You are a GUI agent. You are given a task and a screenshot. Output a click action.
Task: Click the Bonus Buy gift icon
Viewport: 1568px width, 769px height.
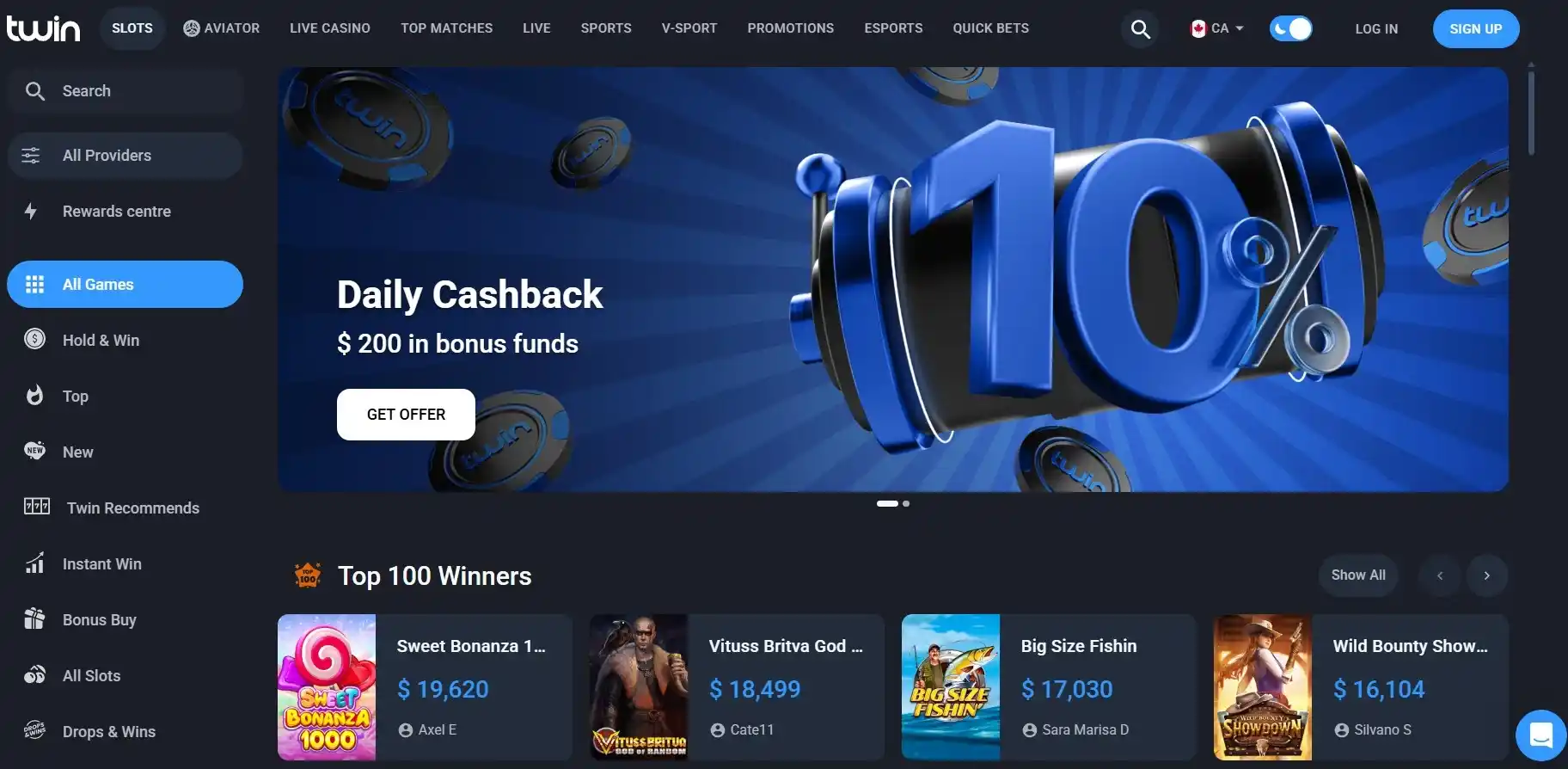pos(34,618)
